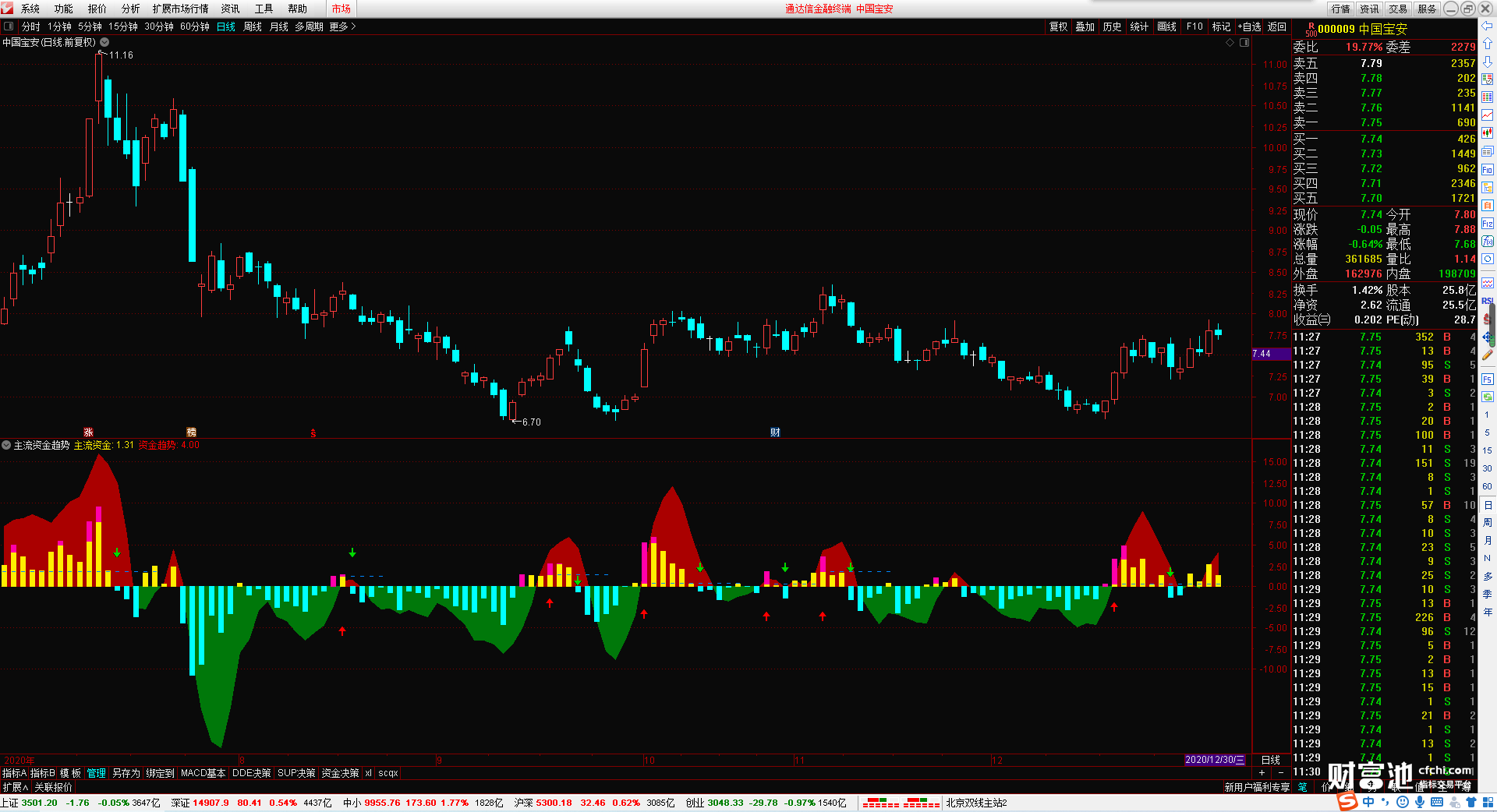This screenshot has height=812, width=1497.
Task: Select the 月线 monthly period
Action: 279,26
